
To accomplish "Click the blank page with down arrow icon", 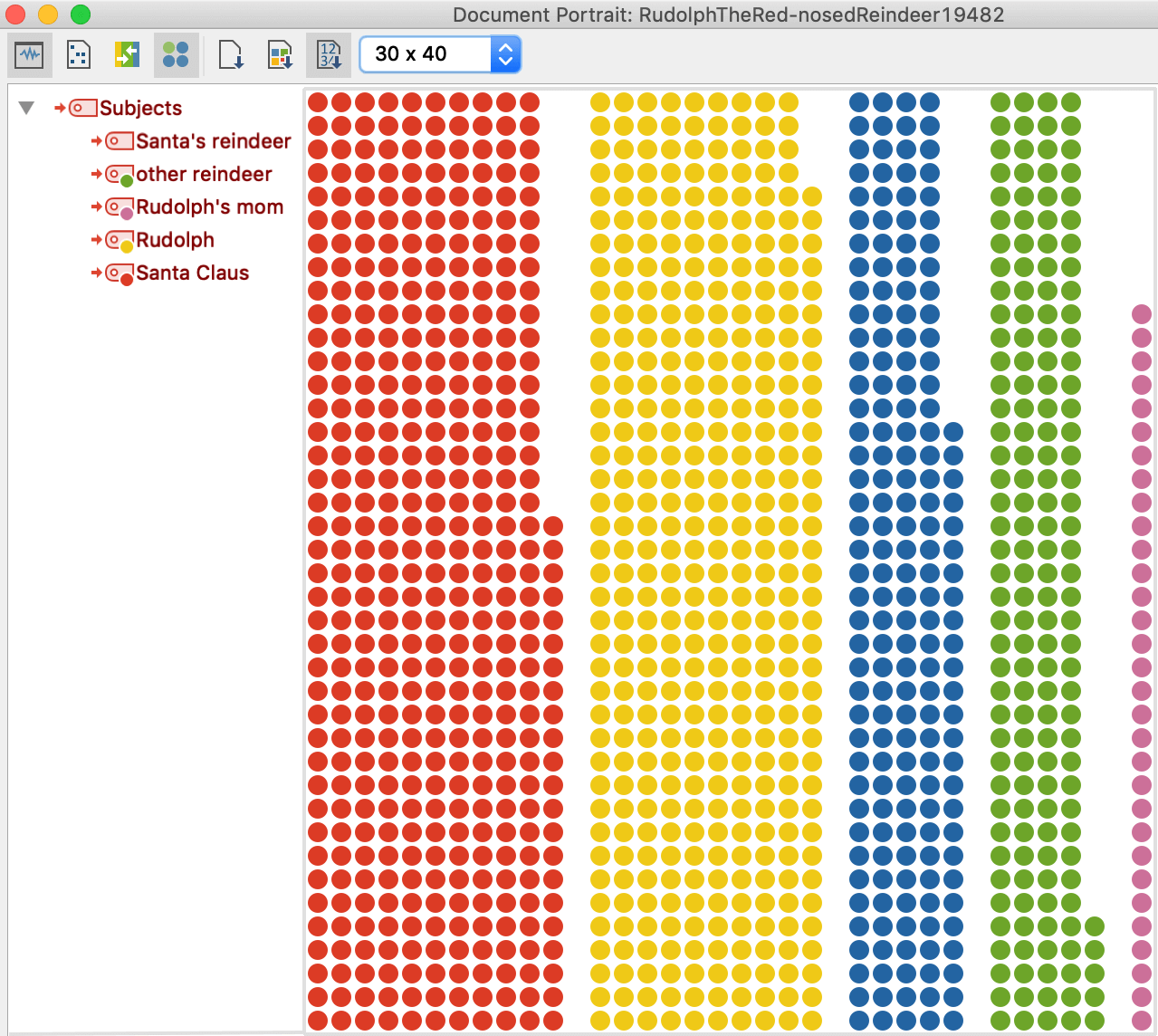I will click(x=232, y=54).
